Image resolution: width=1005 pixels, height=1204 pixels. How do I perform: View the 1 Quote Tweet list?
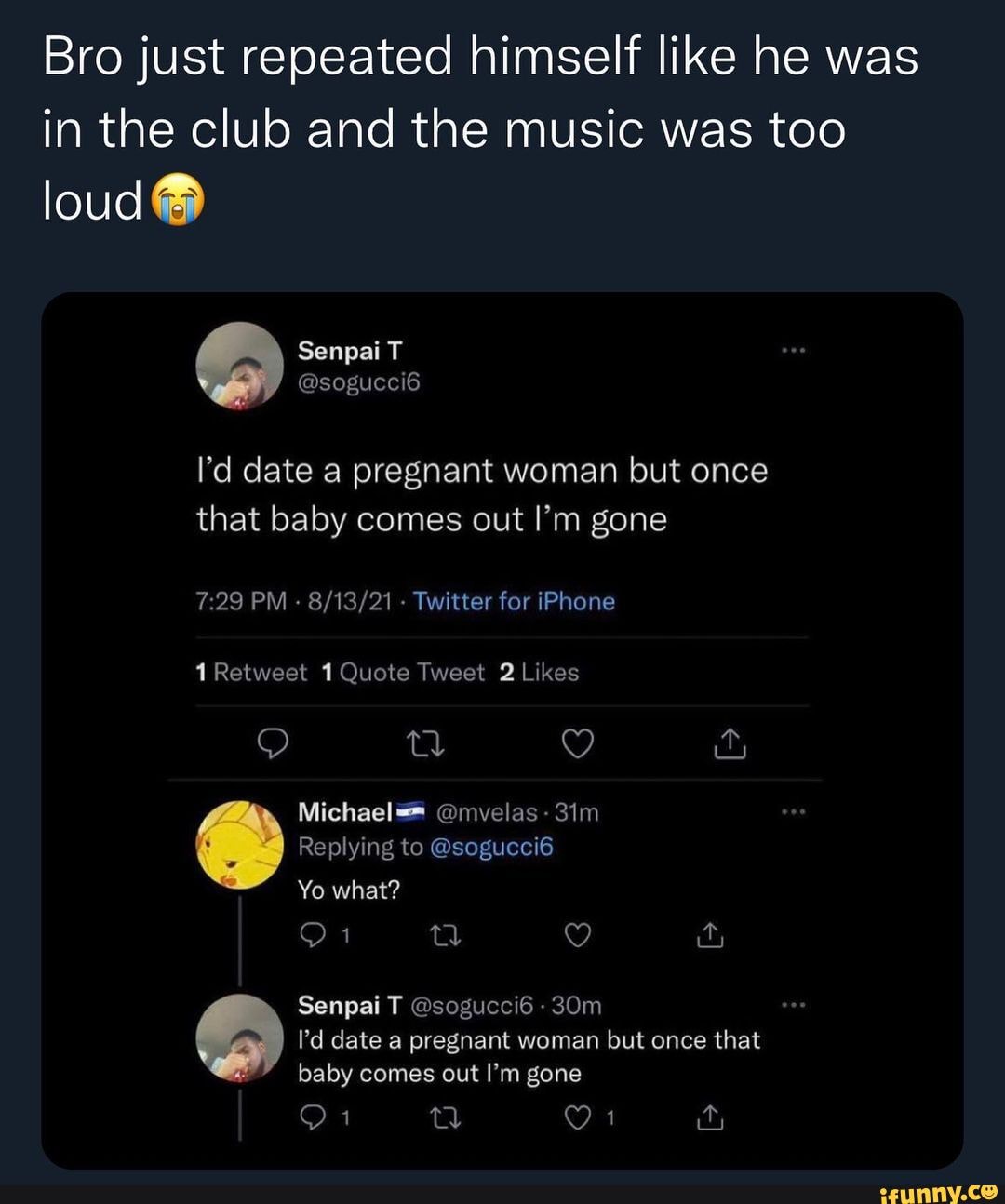coord(402,673)
